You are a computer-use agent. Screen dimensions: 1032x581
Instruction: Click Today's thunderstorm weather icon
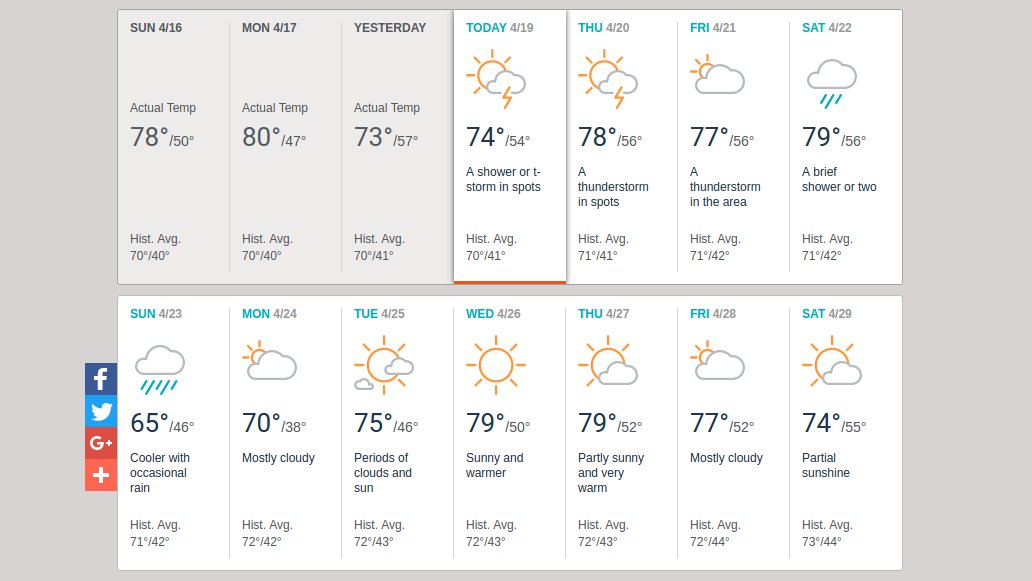pos(496,80)
